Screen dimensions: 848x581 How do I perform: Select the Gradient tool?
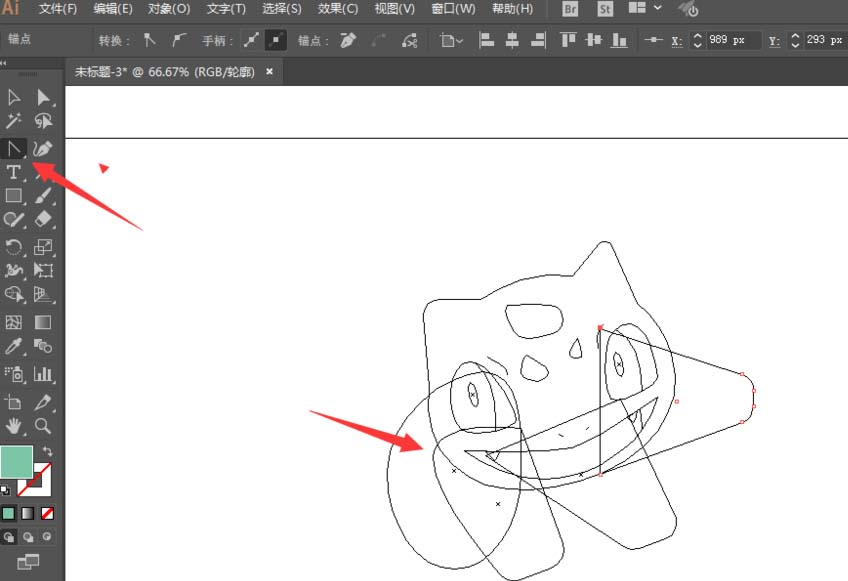43,322
